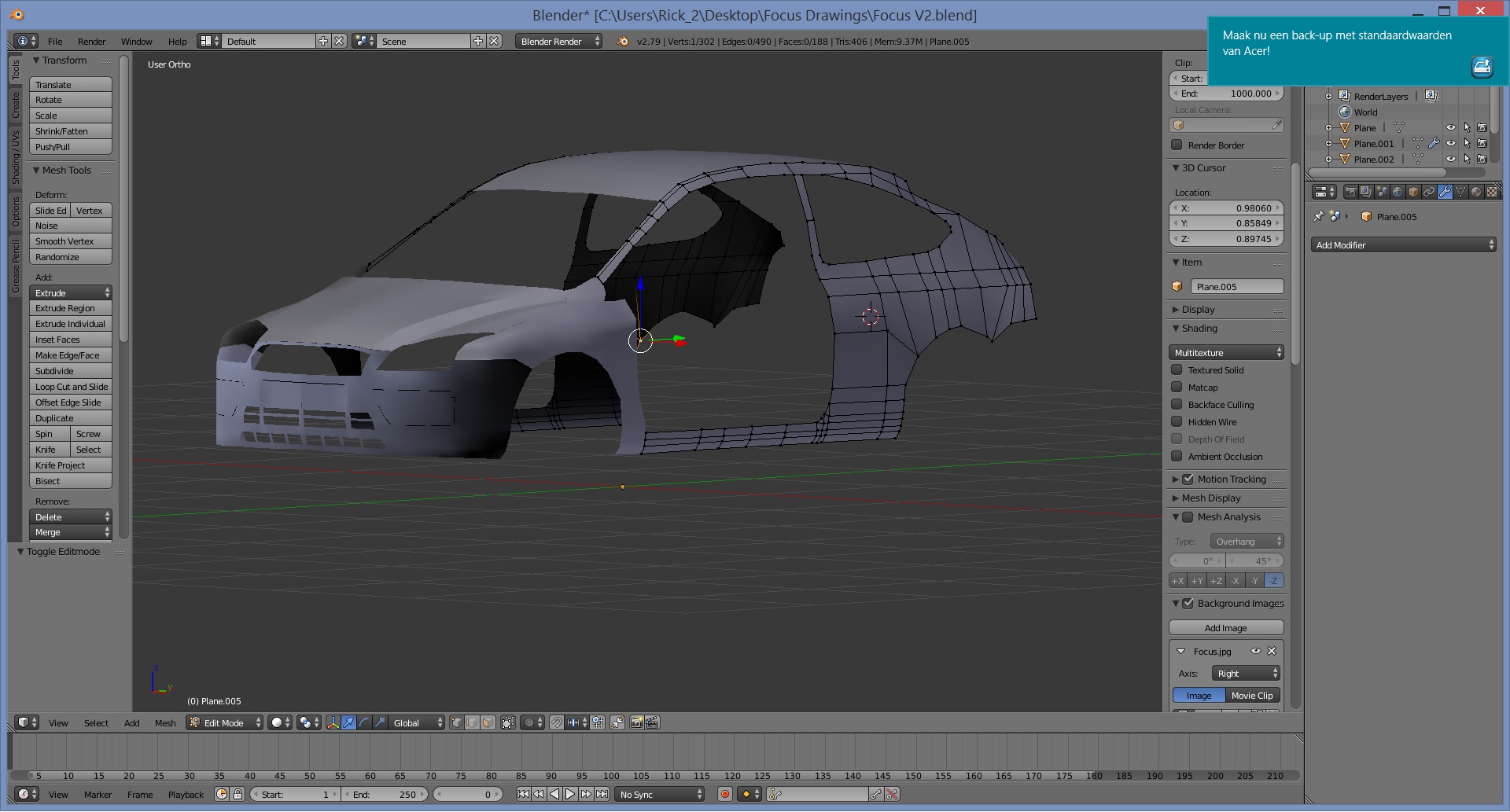1510x812 pixels.
Task: Switch to the Shading / UVs tab
Action: pyautogui.click(x=16, y=157)
